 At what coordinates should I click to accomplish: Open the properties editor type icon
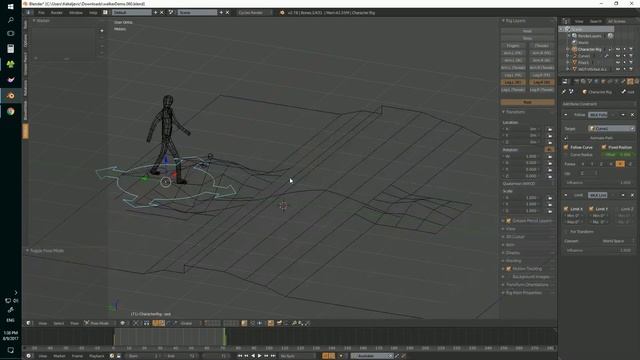pyautogui.click(x=566, y=82)
